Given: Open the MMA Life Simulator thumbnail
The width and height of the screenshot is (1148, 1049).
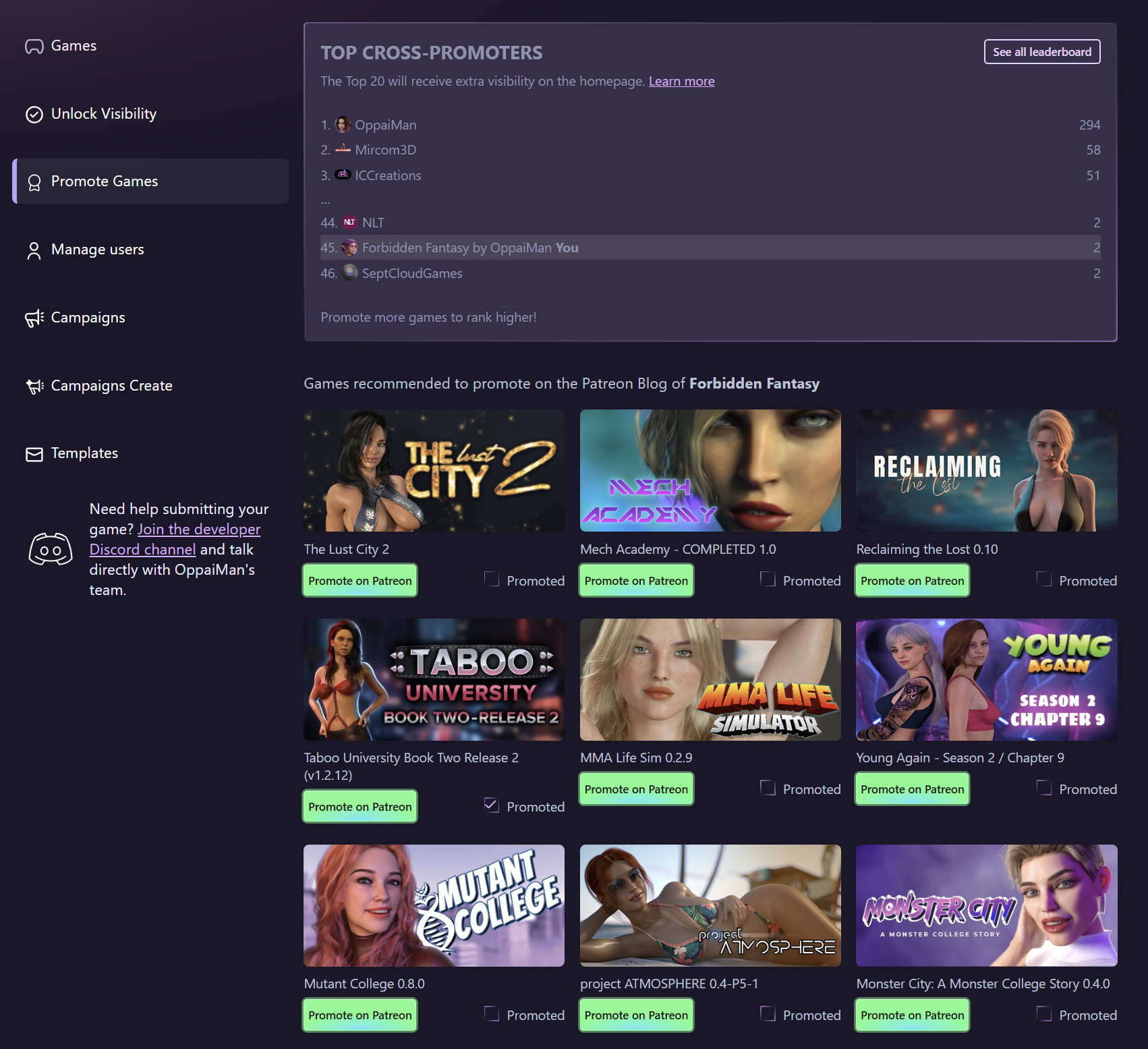Looking at the screenshot, I should (x=710, y=680).
